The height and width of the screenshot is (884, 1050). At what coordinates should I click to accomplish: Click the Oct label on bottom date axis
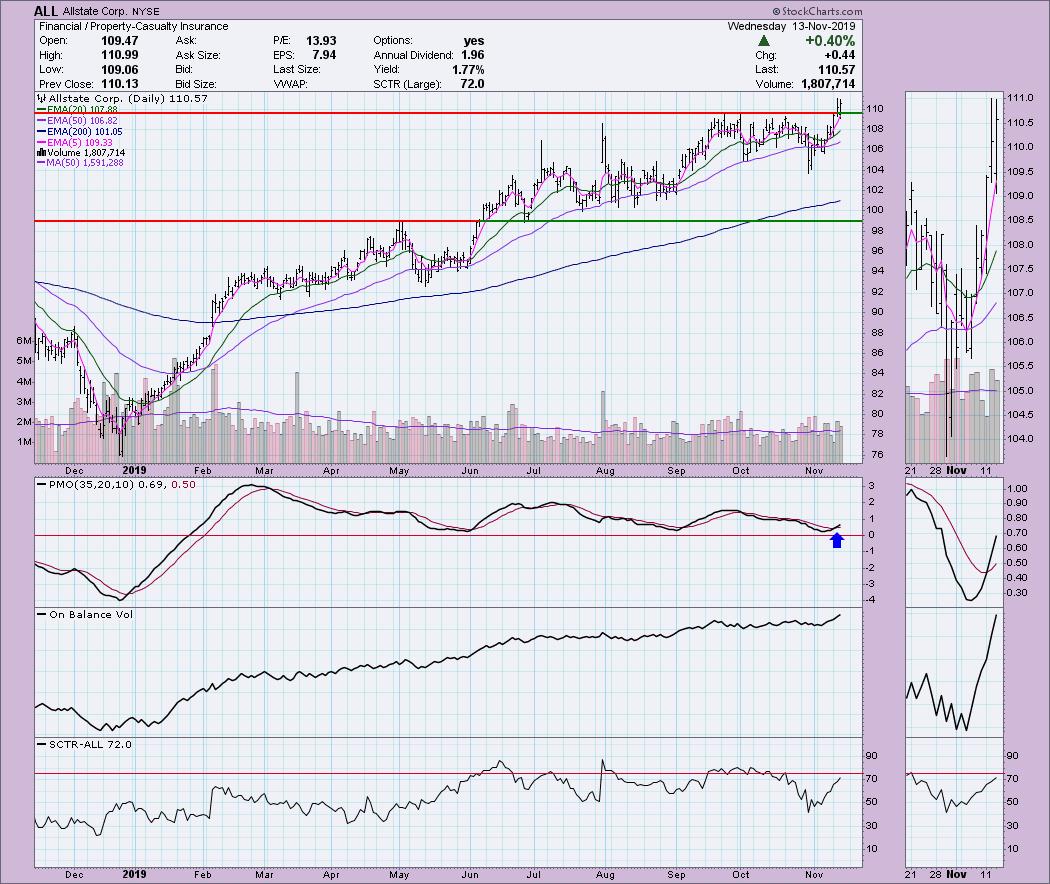(741, 875)
